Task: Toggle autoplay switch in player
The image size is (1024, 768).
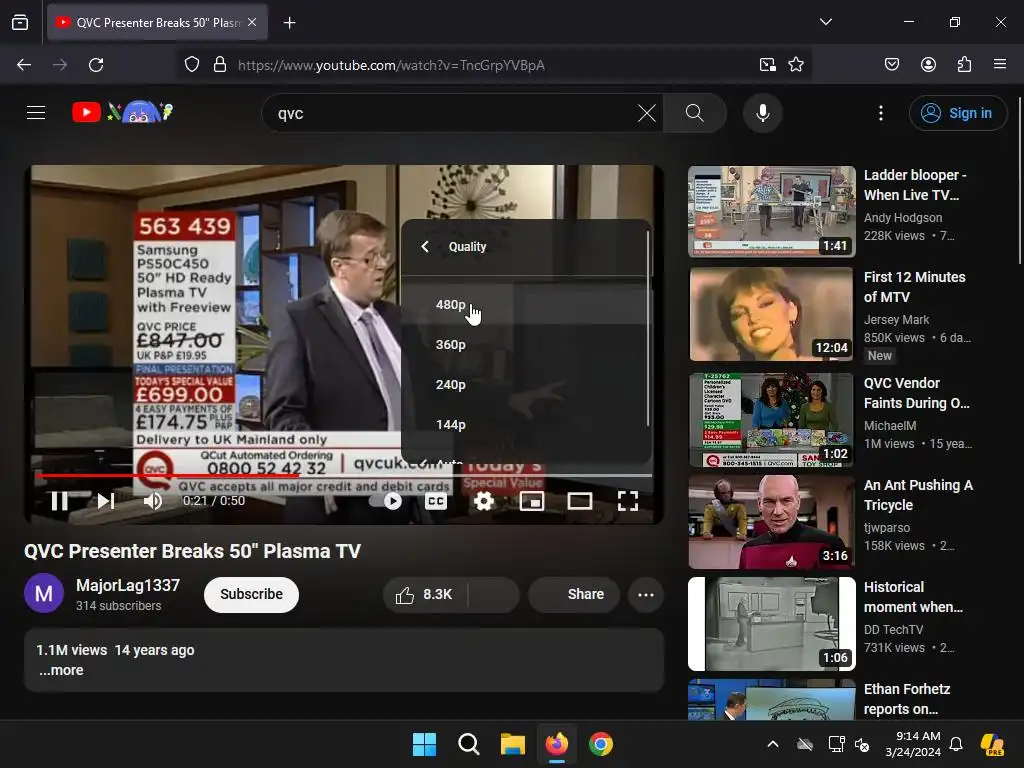Action: pyautogui.click(x=387, y=501)
